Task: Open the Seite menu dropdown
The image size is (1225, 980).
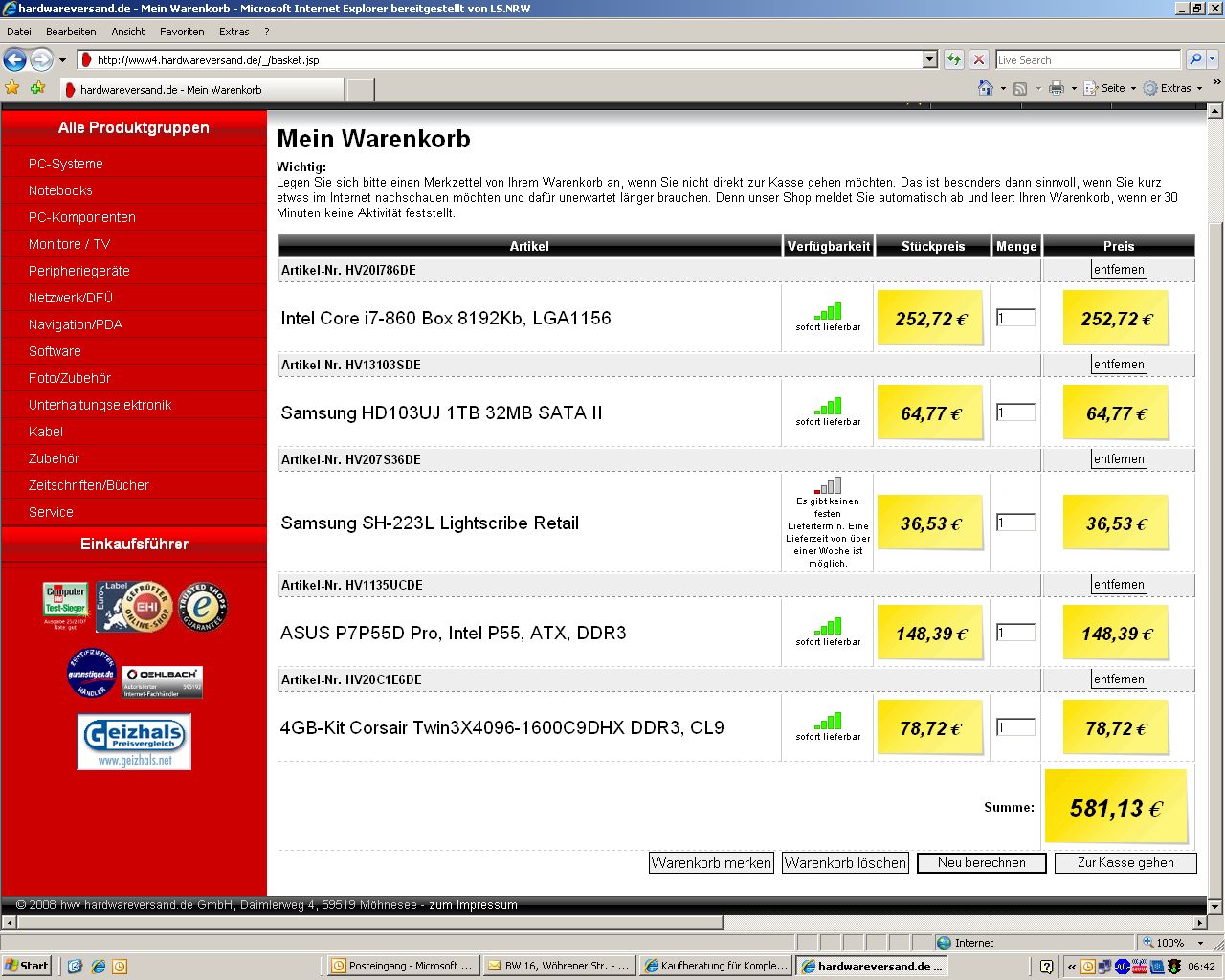Action: point(1109,88)
